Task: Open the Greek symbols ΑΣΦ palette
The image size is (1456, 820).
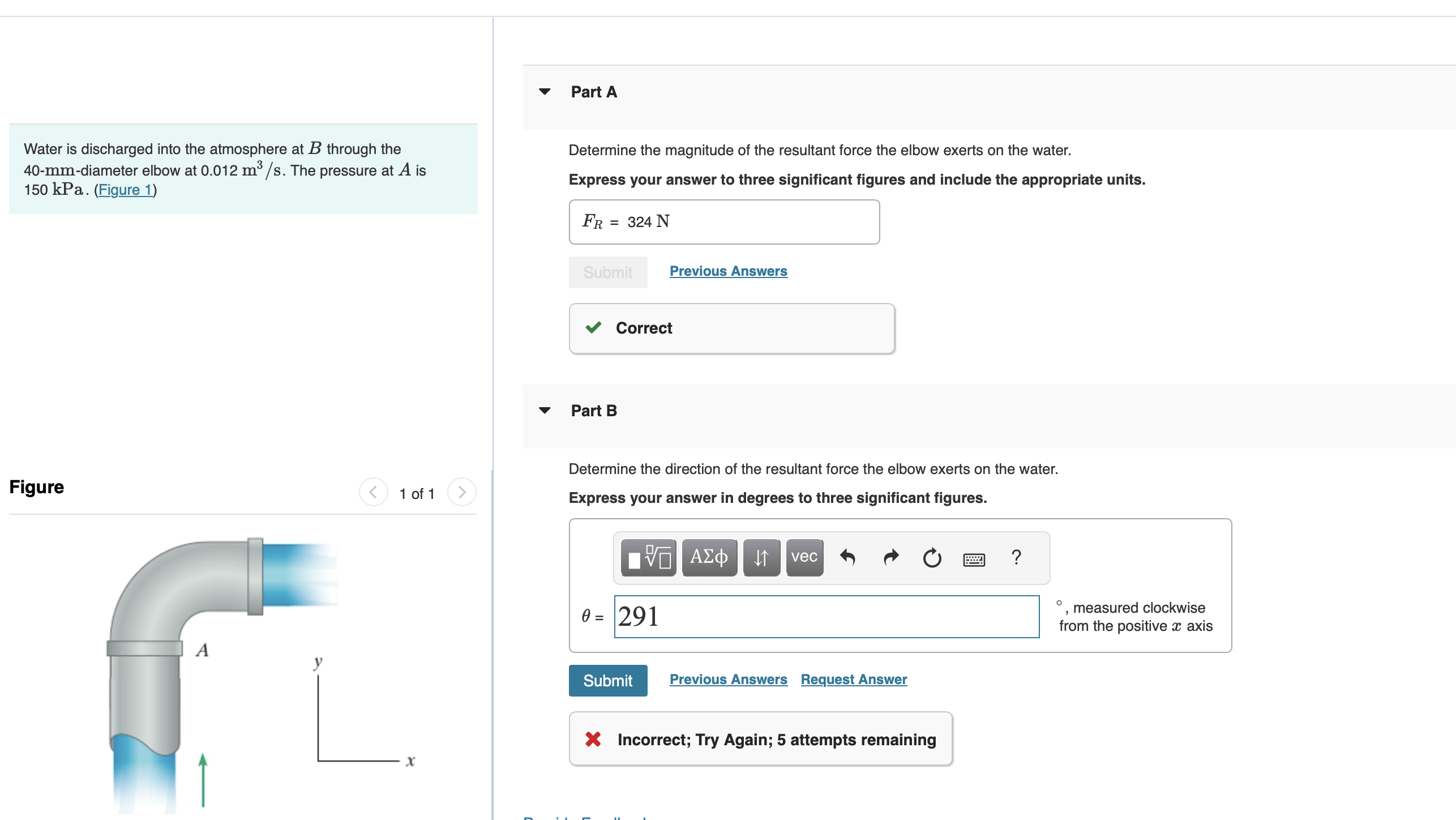Action: click(x=709, y=558)
